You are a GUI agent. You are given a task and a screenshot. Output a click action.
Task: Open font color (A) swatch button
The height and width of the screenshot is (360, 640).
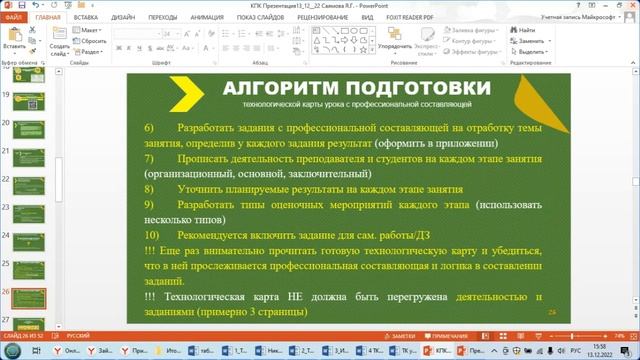coord(206,48)
